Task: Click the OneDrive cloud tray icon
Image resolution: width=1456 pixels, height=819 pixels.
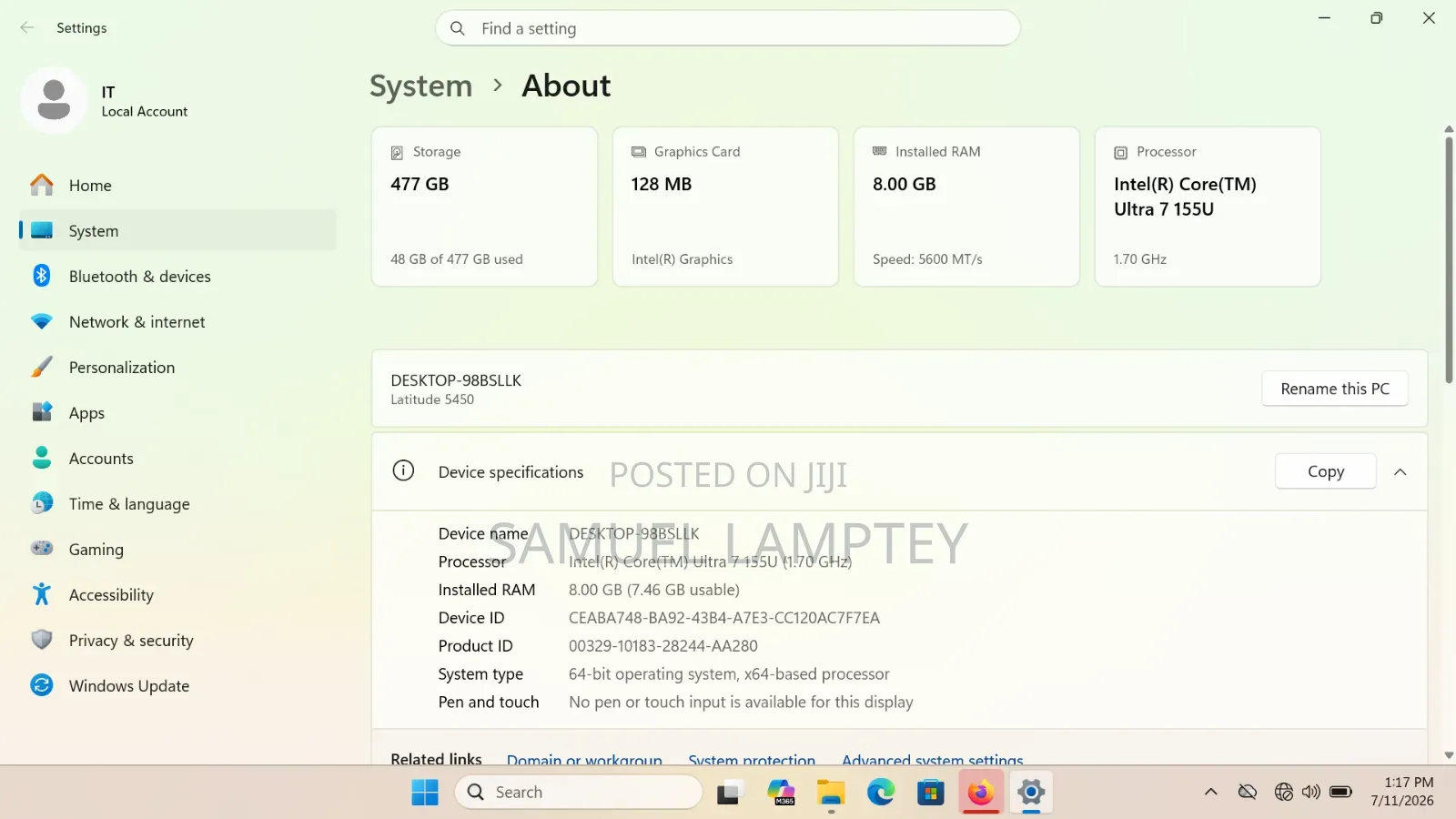Action: click(1248, 792)
